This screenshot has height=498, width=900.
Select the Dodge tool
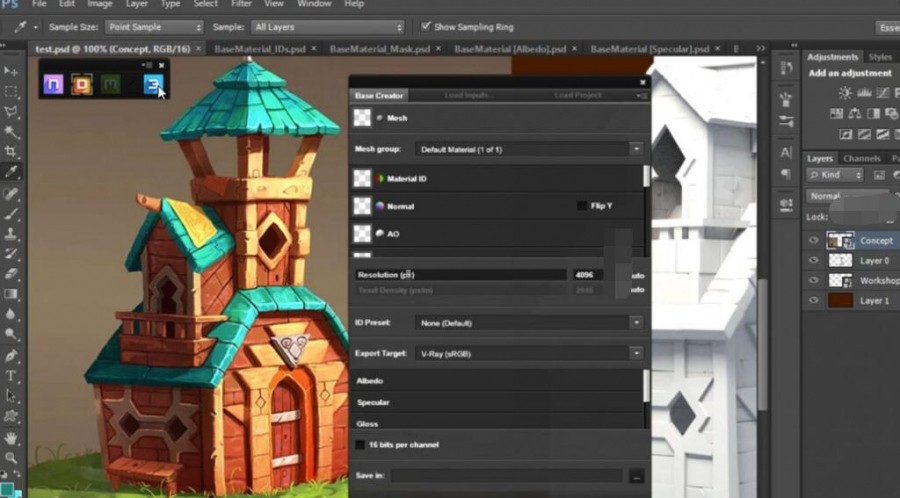(x=10, y=334)
